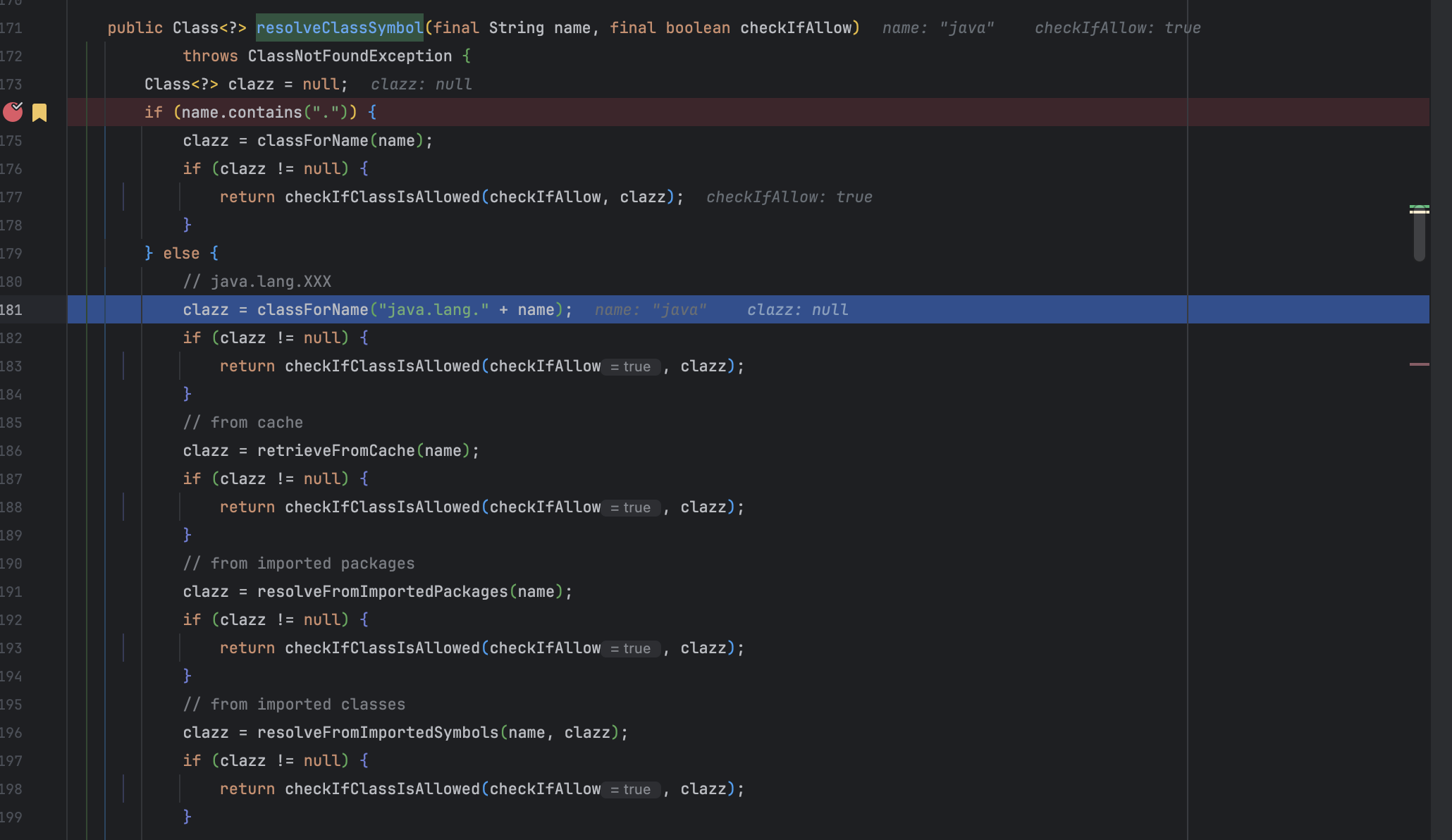This screenshot has height=840, width=1452.
Task: Click checkIfClassIsAllowed on line 177
Action: point(383,197)
